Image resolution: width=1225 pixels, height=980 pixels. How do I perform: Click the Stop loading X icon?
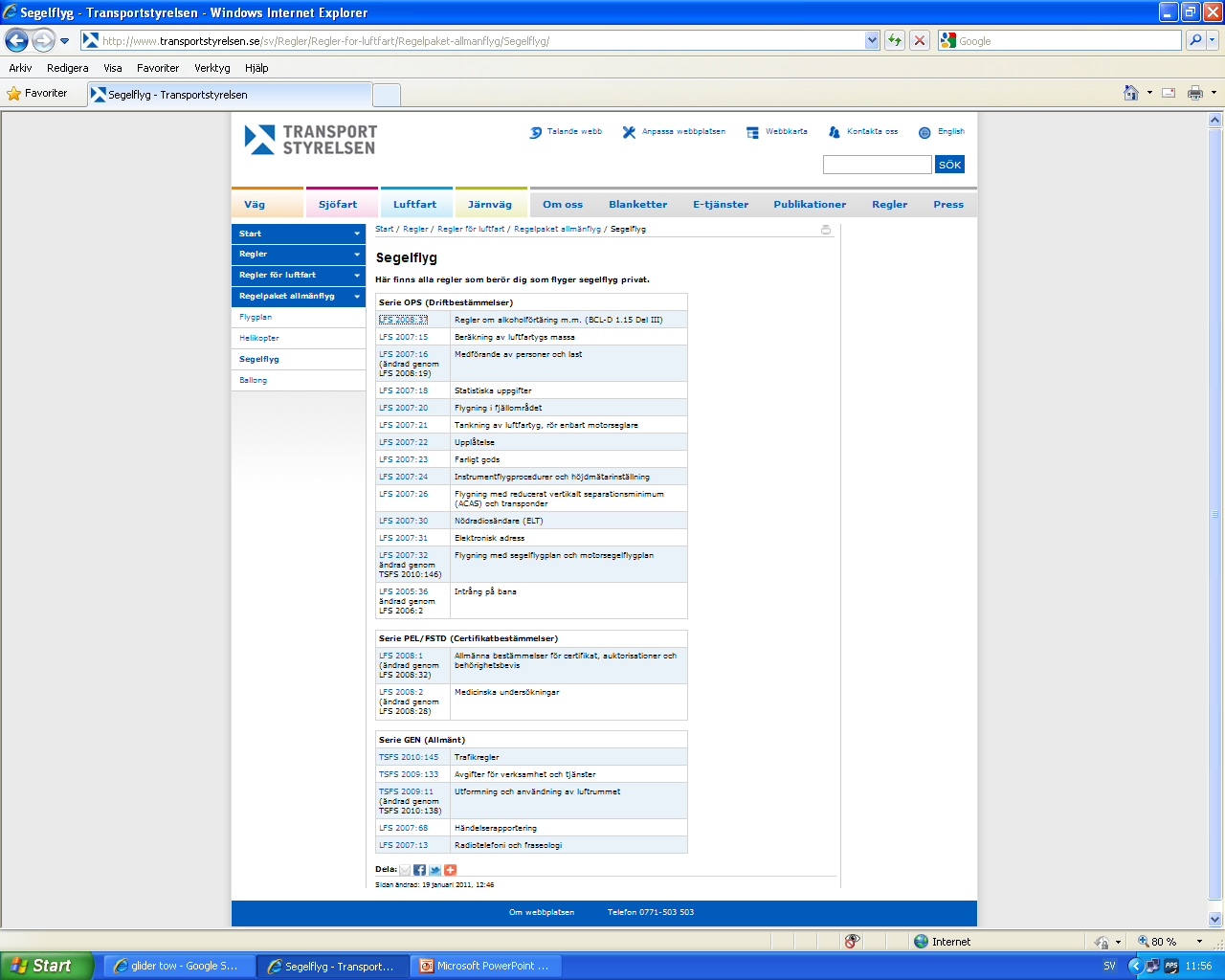pos(920,40)
